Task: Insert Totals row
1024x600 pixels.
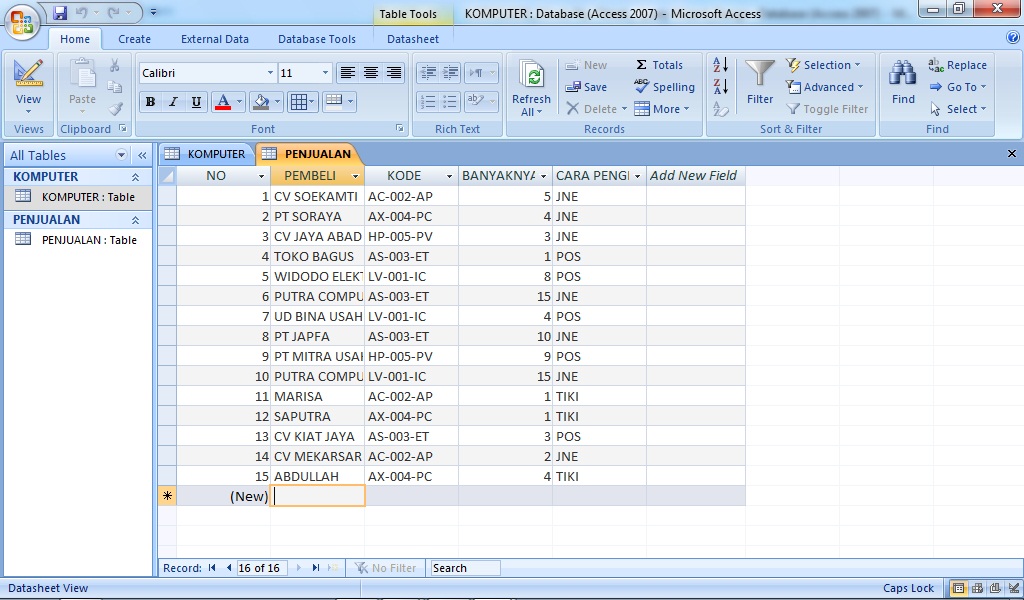Action: (x=661, y=64)
